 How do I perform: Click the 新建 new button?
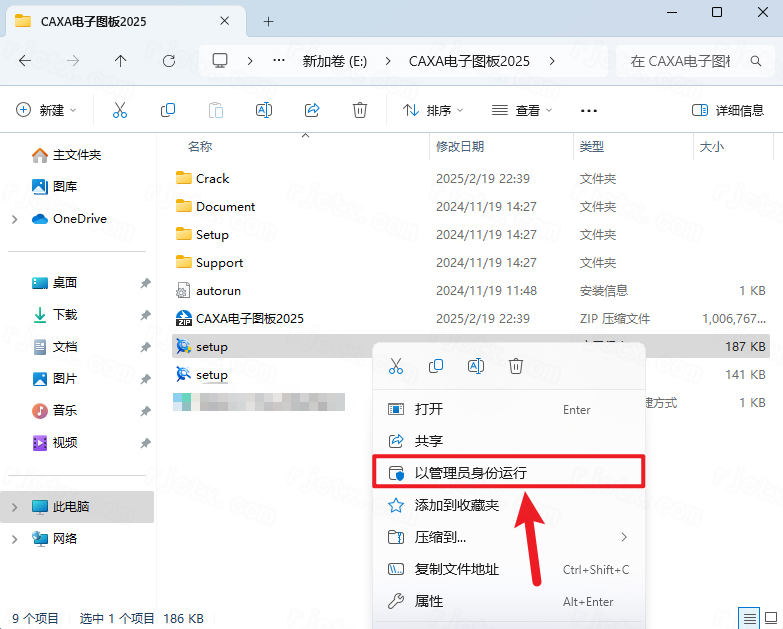[46, 110]
